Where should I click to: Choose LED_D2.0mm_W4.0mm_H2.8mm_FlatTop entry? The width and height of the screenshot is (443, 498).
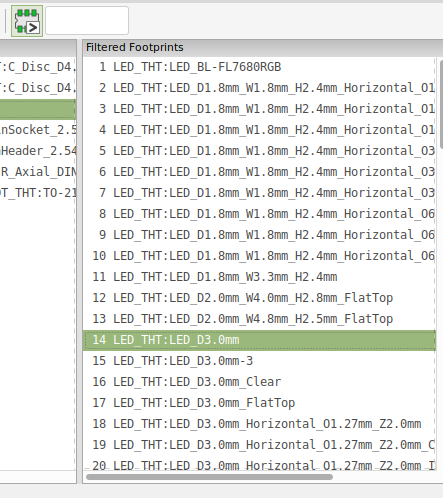(x=259, y=298)
